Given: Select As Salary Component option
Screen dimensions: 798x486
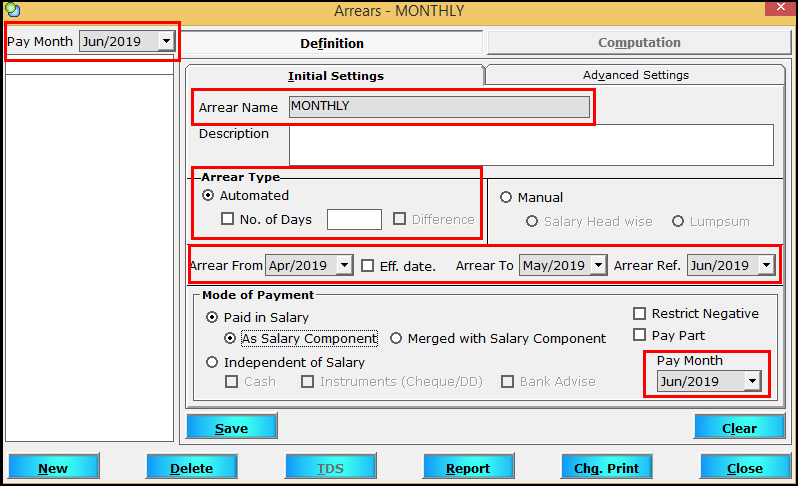Looking at the screenshot, I should (230, 338).
